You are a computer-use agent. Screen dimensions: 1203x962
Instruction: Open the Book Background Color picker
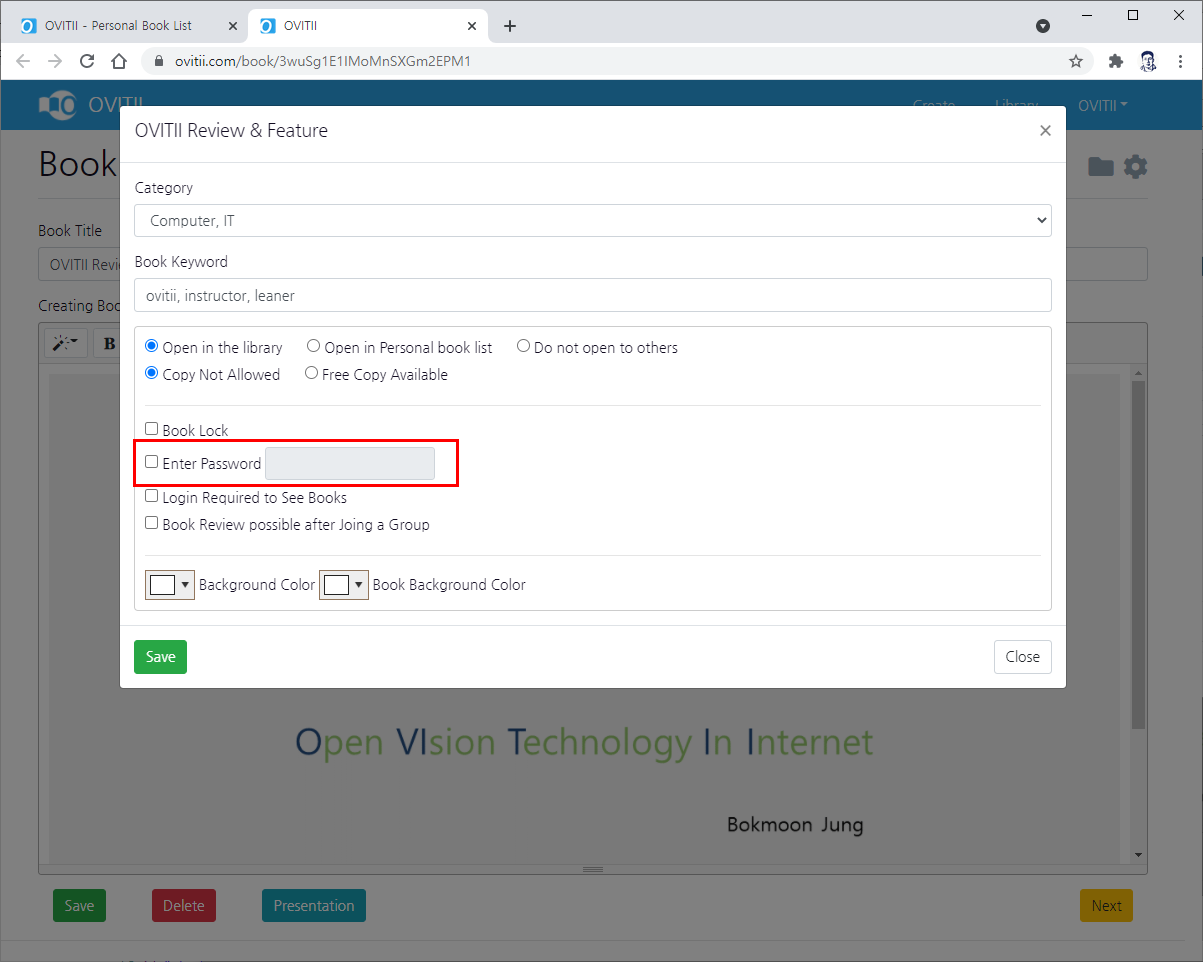(x=344, y=585)
